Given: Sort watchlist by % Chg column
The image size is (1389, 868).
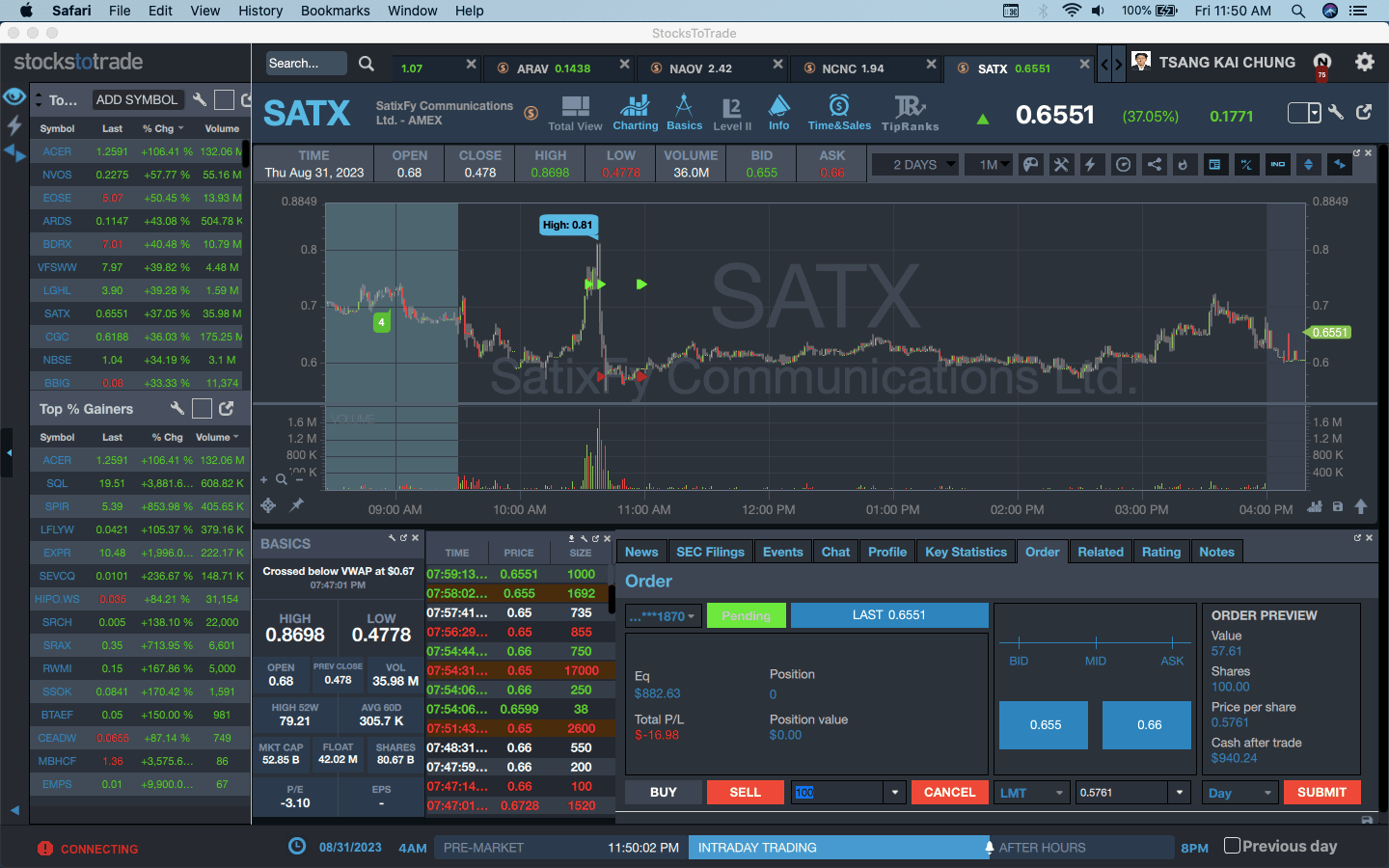Looking at the screenshot, I should 162,128.
